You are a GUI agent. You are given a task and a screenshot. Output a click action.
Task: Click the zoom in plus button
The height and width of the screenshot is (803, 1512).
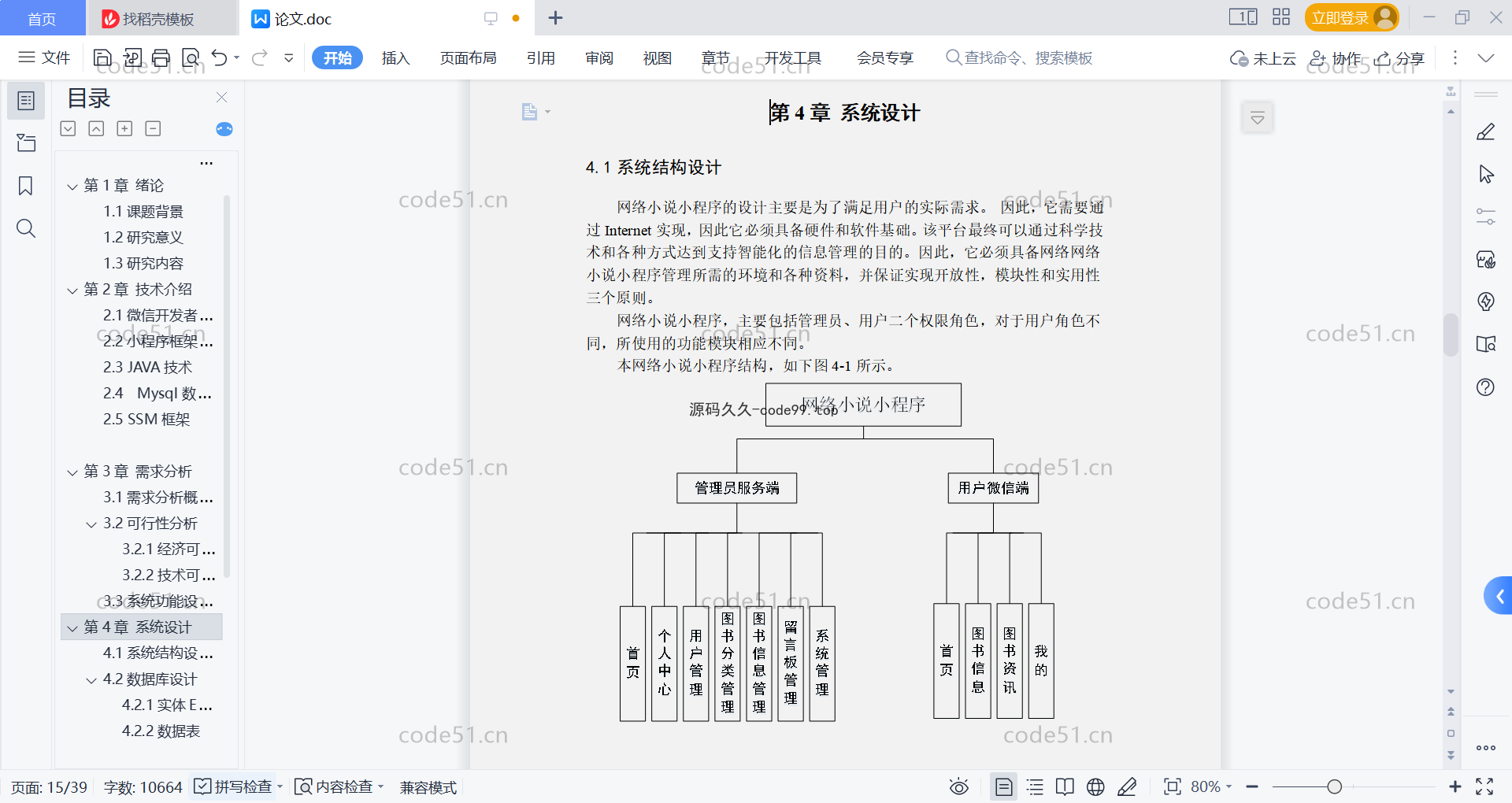tap(1455, 786)
